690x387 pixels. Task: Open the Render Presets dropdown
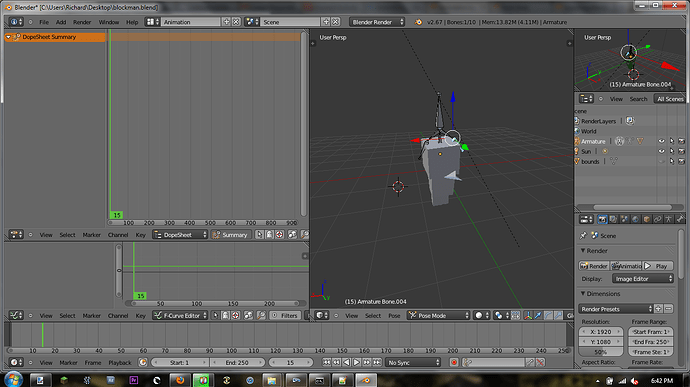615,309
